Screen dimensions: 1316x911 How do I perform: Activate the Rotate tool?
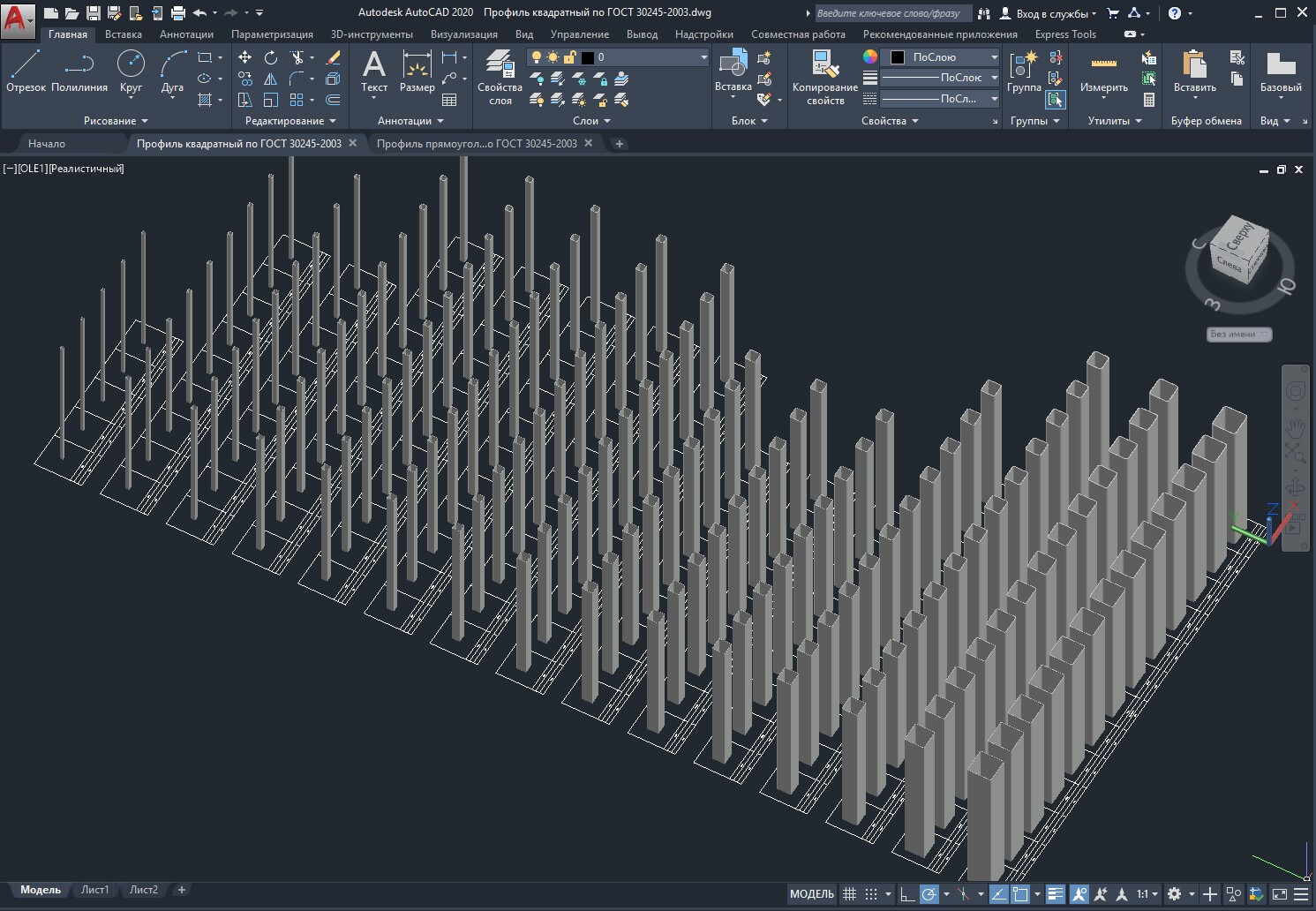click(271, 57)
